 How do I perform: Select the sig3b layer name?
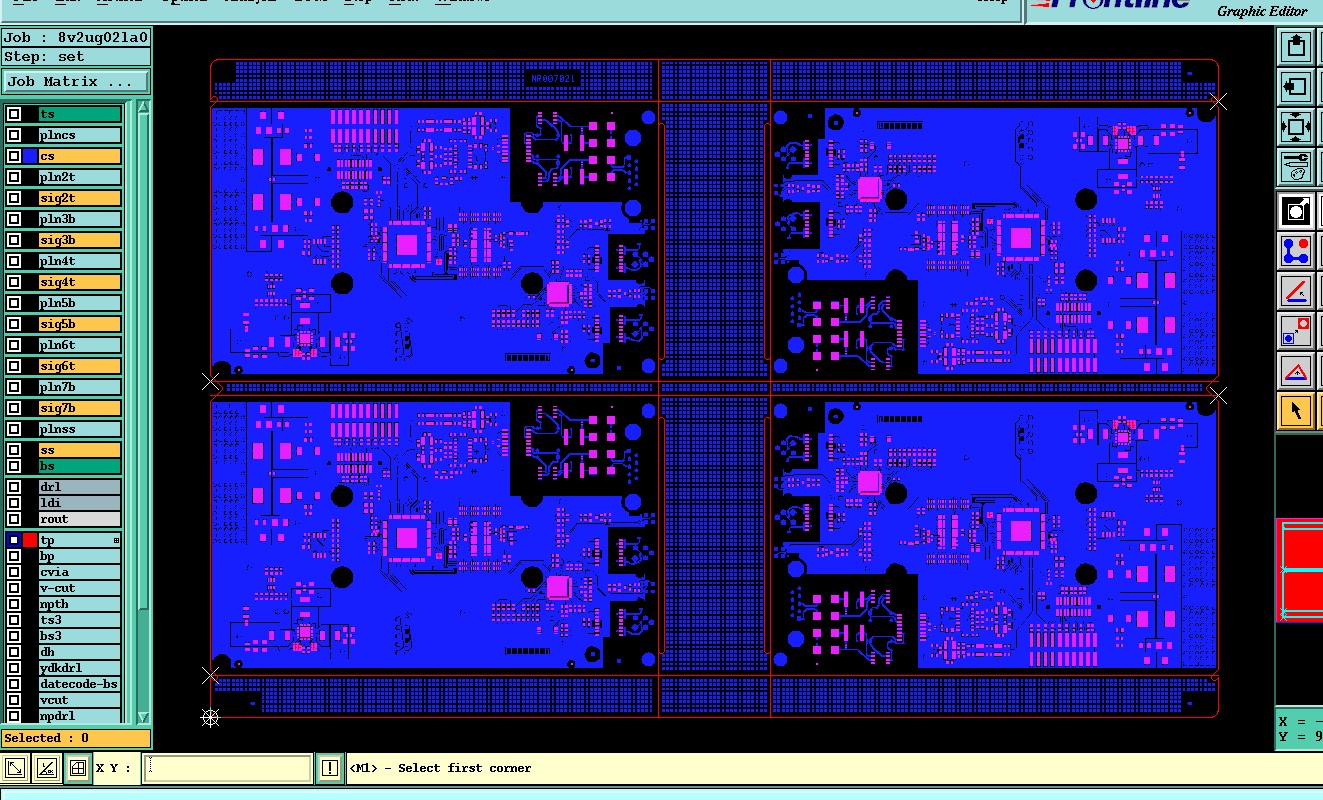coord(80,240)
